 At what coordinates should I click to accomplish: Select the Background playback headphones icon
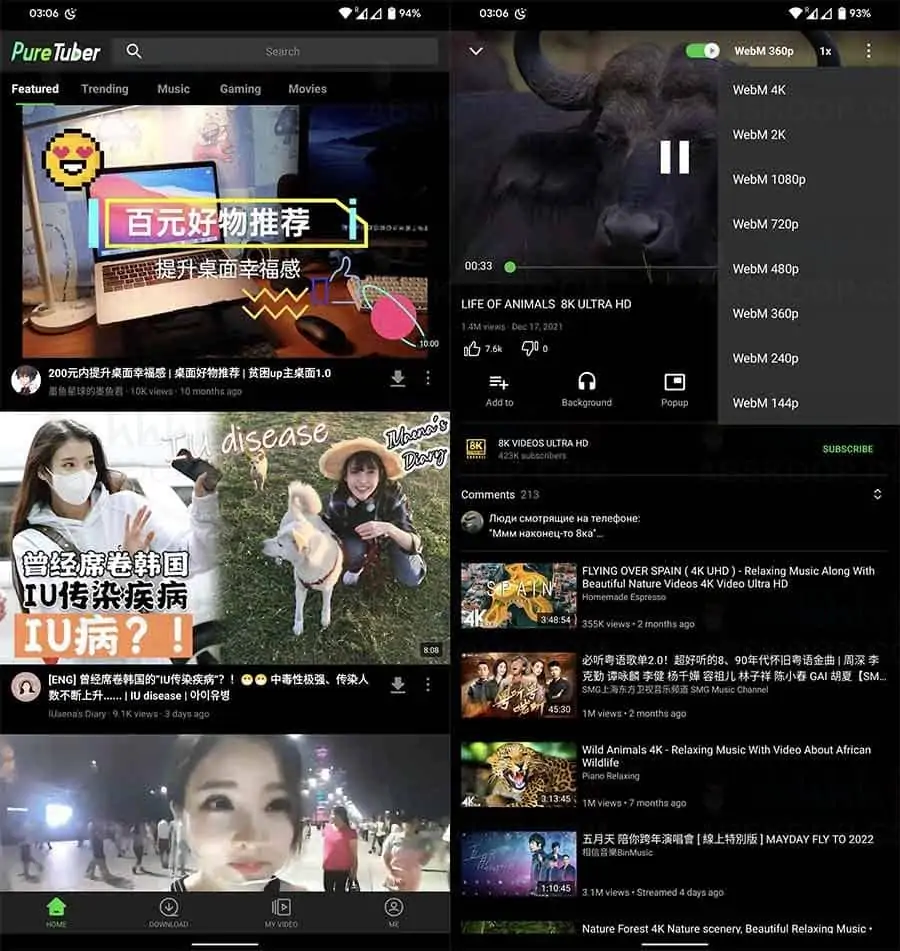point(587,383)
